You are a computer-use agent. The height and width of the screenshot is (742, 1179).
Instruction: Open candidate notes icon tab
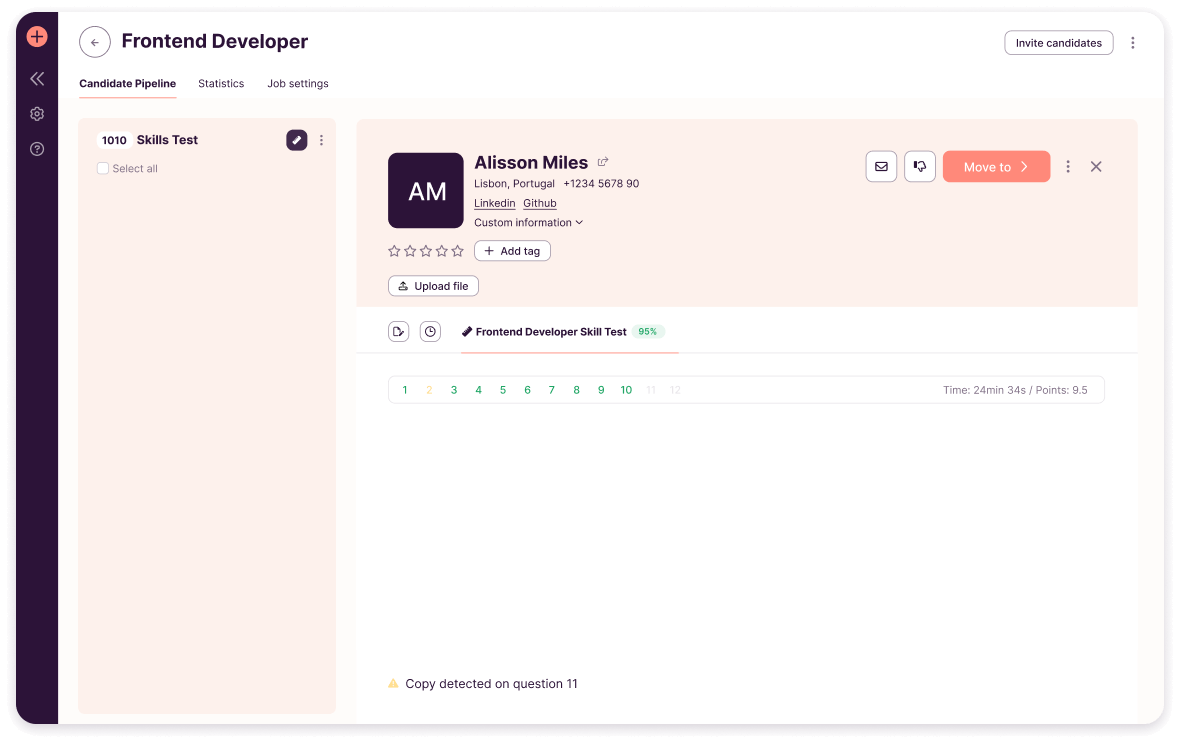pos(398,332)
